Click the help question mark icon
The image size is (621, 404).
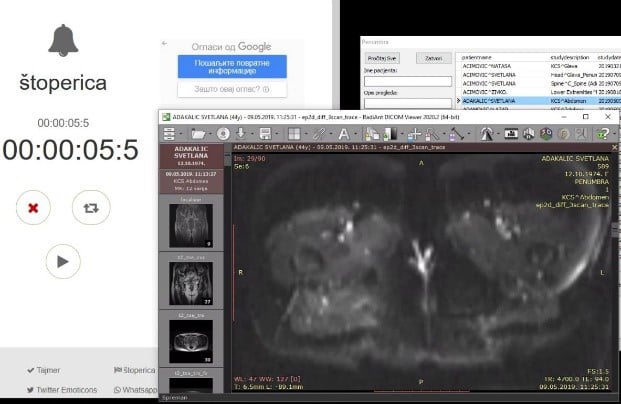tap(602, 134)
